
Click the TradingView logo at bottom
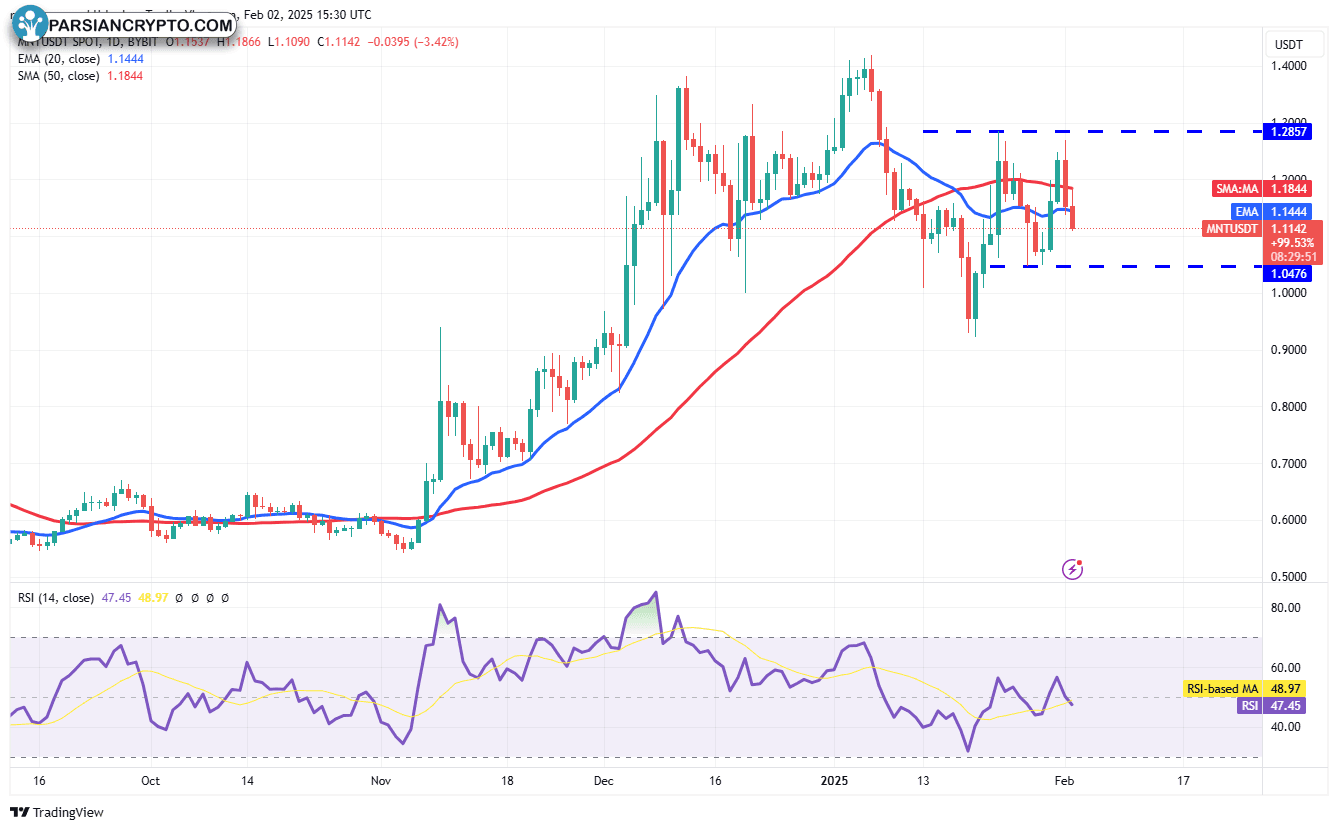(x=57, y=813)
